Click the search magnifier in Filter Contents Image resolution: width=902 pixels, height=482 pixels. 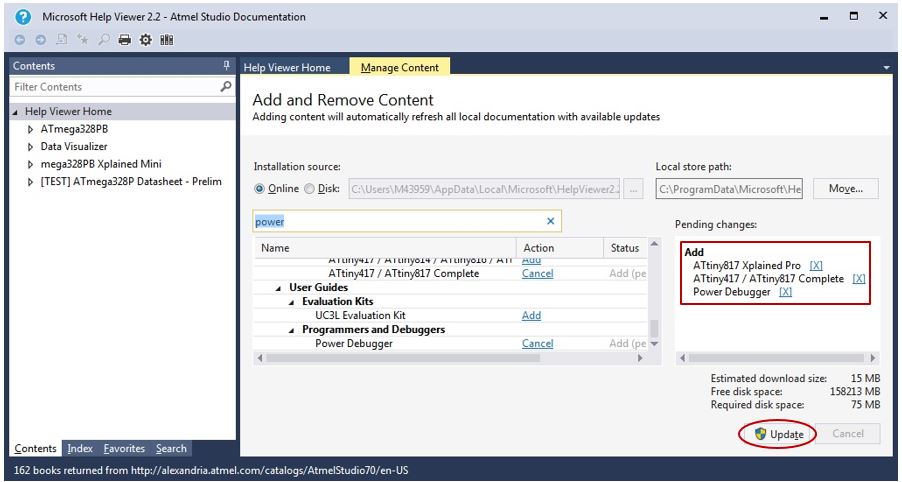tap(226, 87)
